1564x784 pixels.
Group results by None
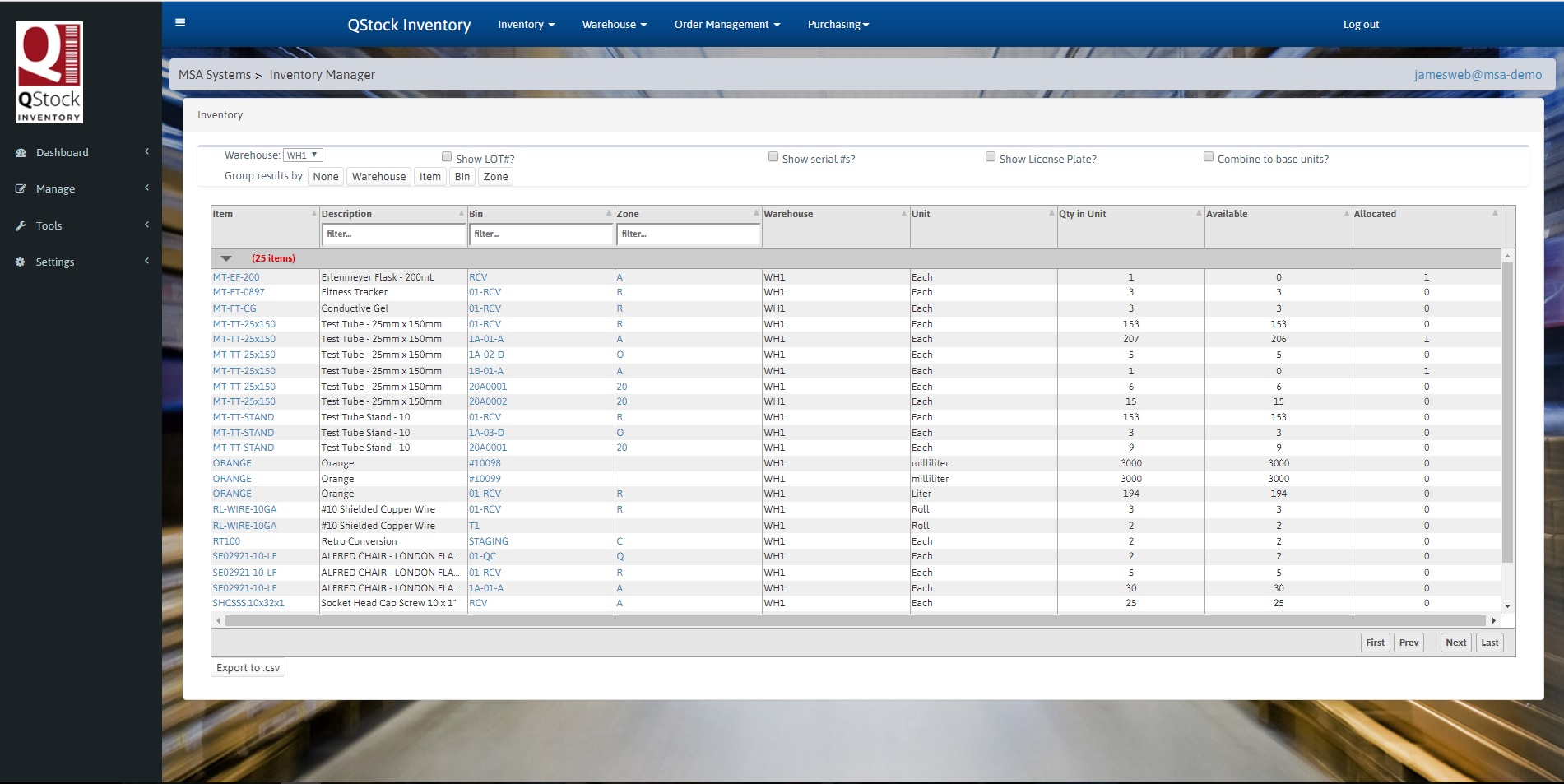coord(326,177)
